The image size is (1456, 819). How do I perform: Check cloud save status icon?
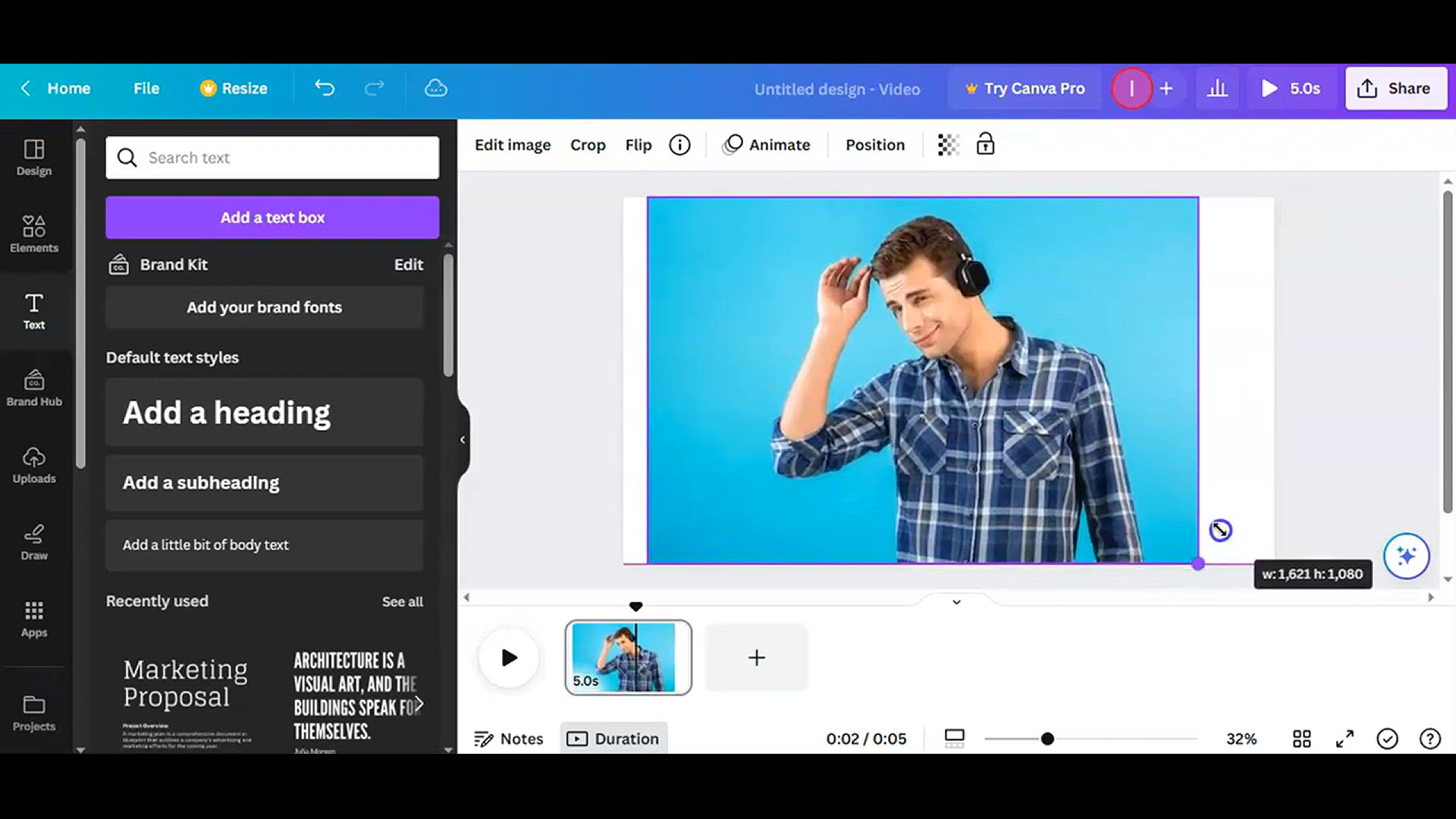[436, 89]
